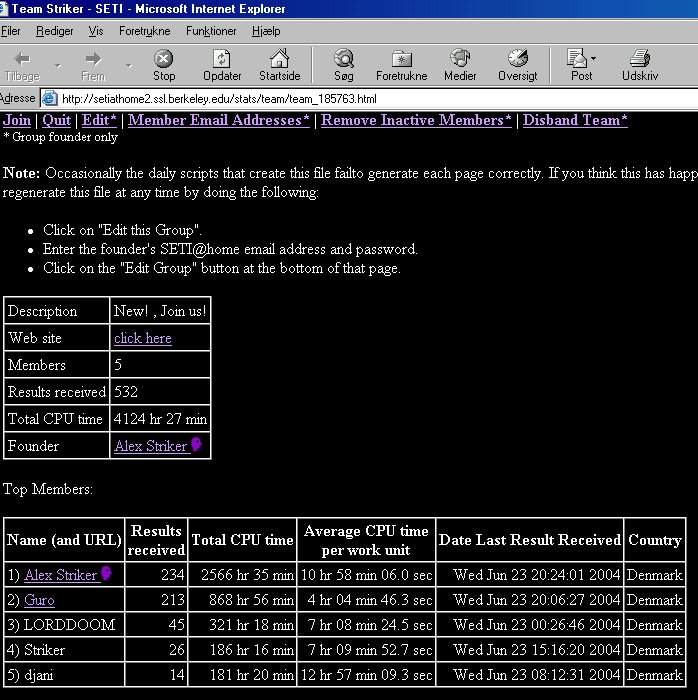Open the Guro member link
The height and width of the screenshot is (700, 698).
[39, 600]
